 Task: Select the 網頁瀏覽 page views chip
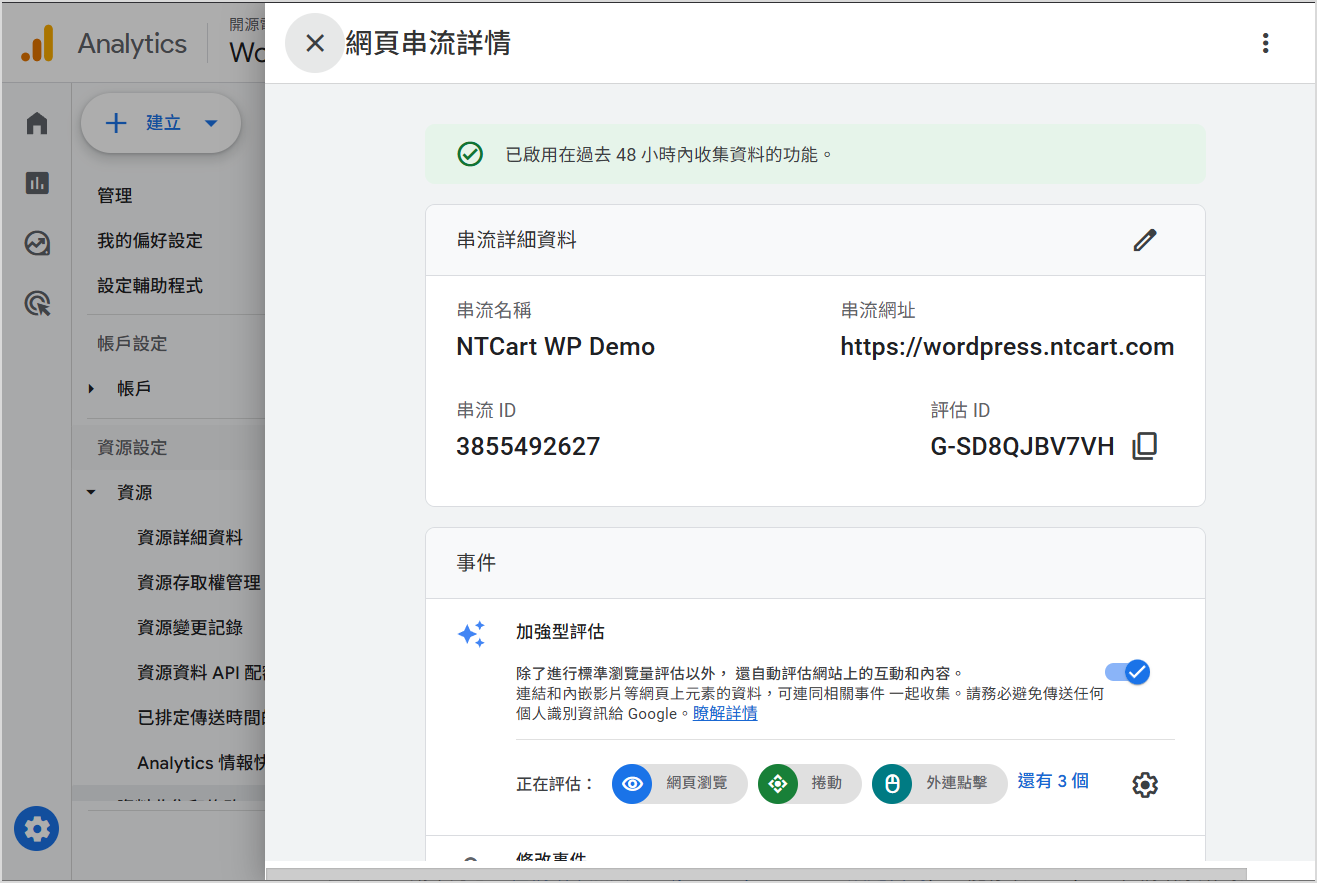[x=680, y=784]
